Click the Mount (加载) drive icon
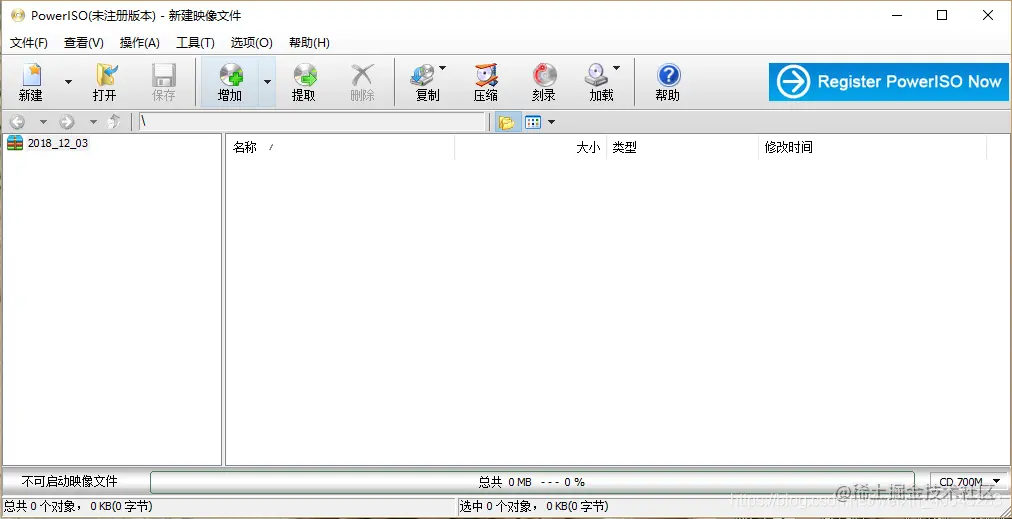Viewport: 1012px width, 519px height. tap(596, 76)
